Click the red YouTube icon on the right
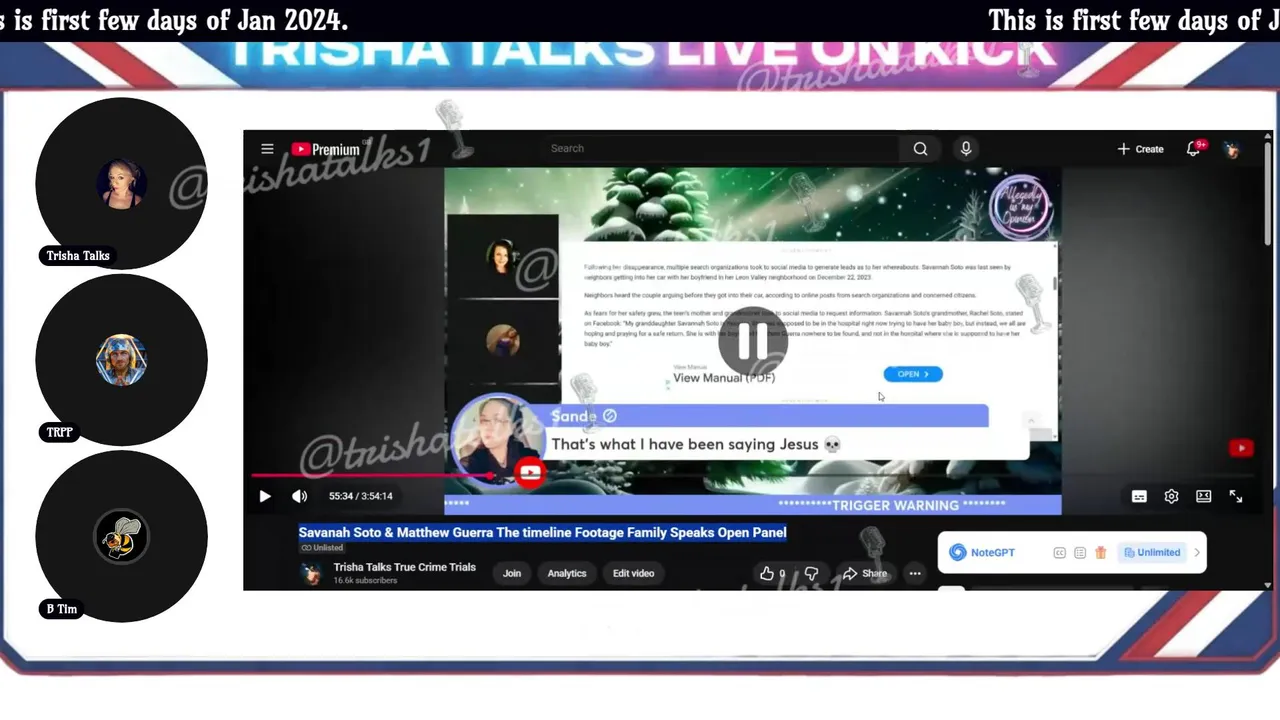Screen dimensions: 1280x720 1241,448
